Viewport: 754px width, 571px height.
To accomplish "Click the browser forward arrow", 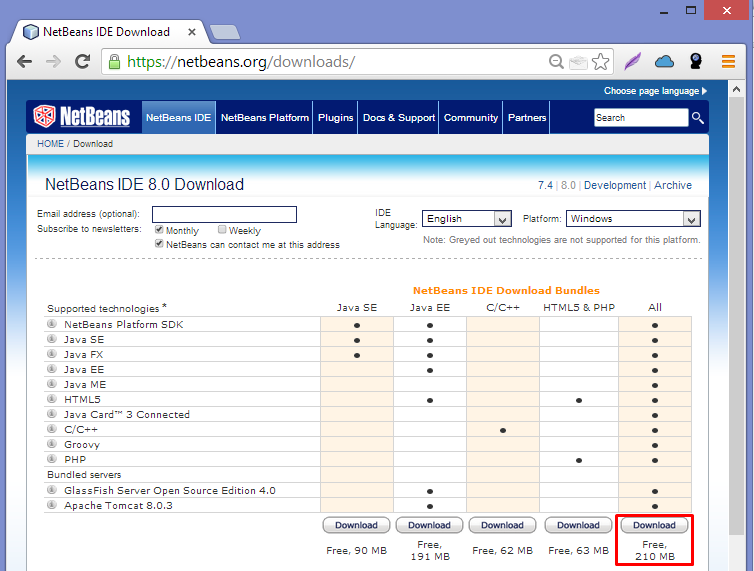I will pos(53,62).
